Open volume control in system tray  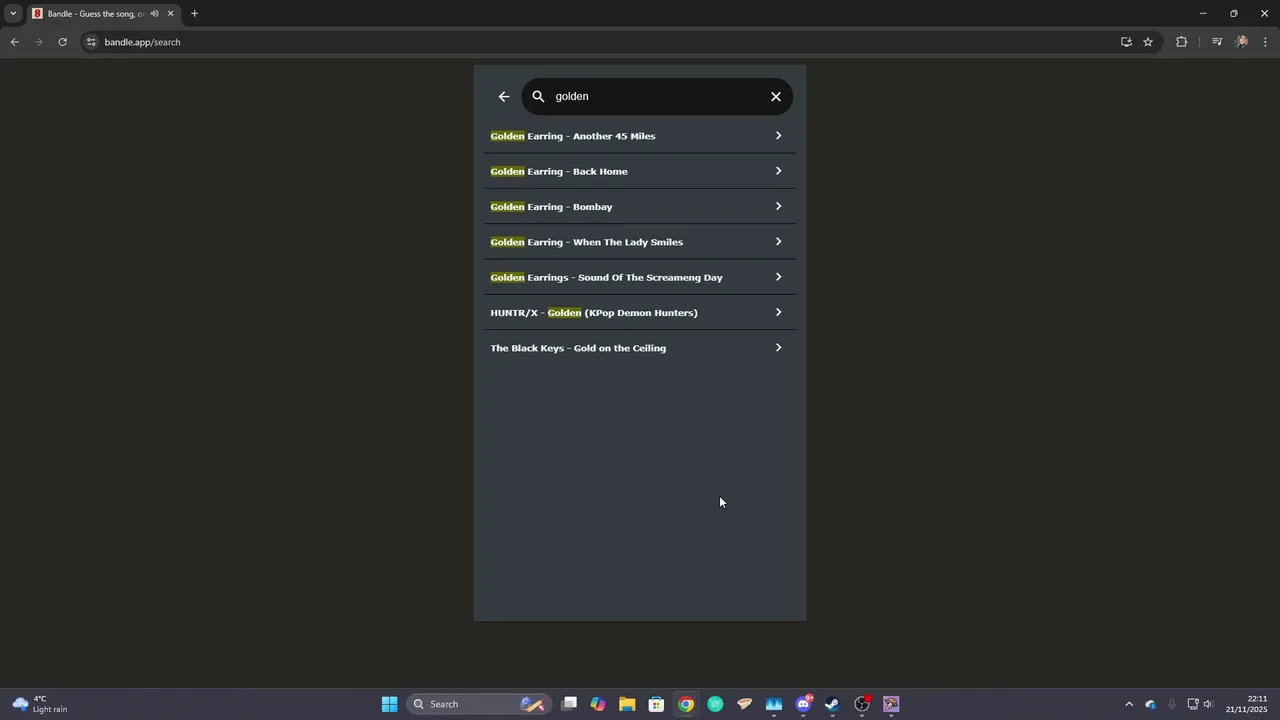pos(1208,704)
